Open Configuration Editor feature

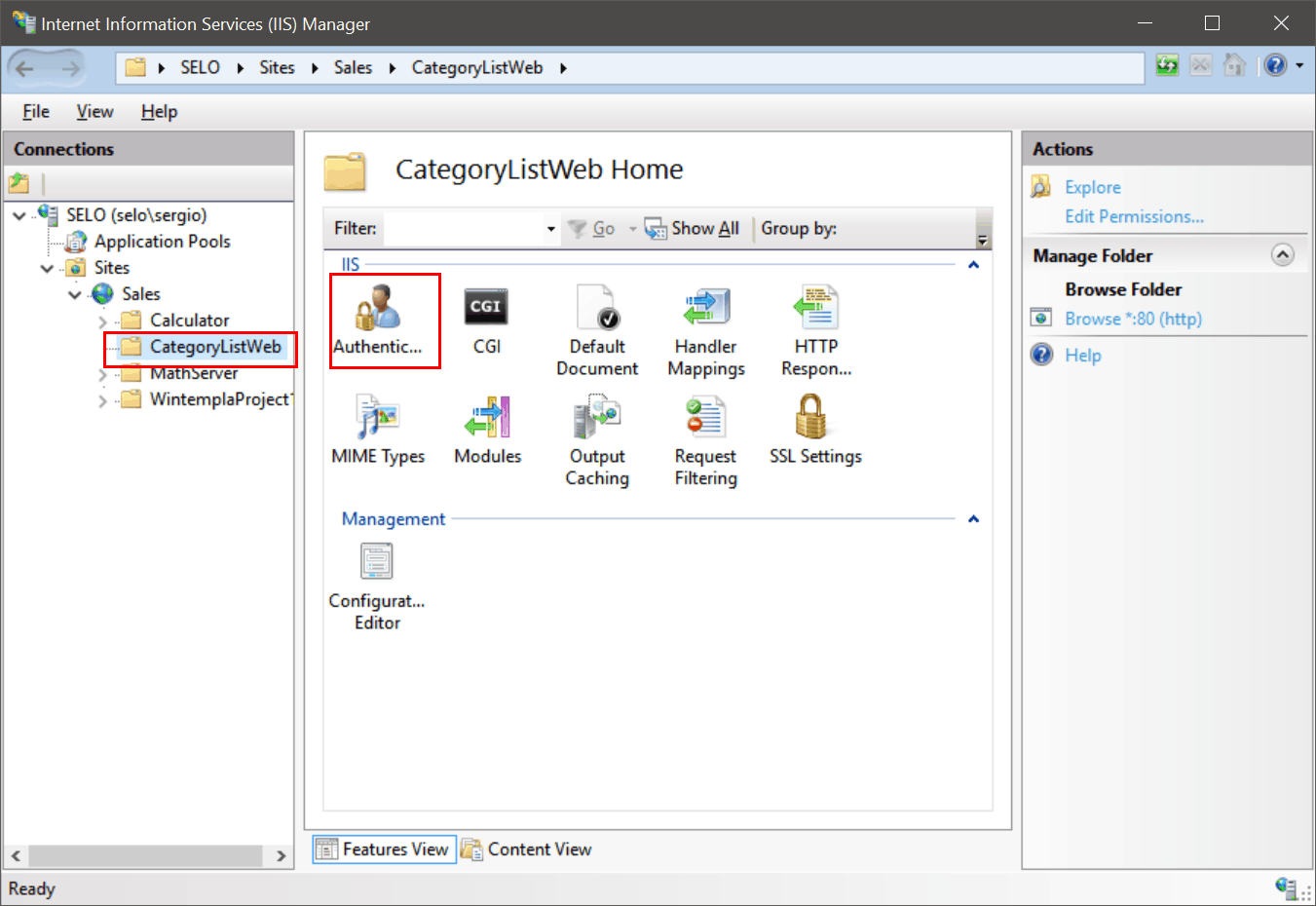point(377,586)
